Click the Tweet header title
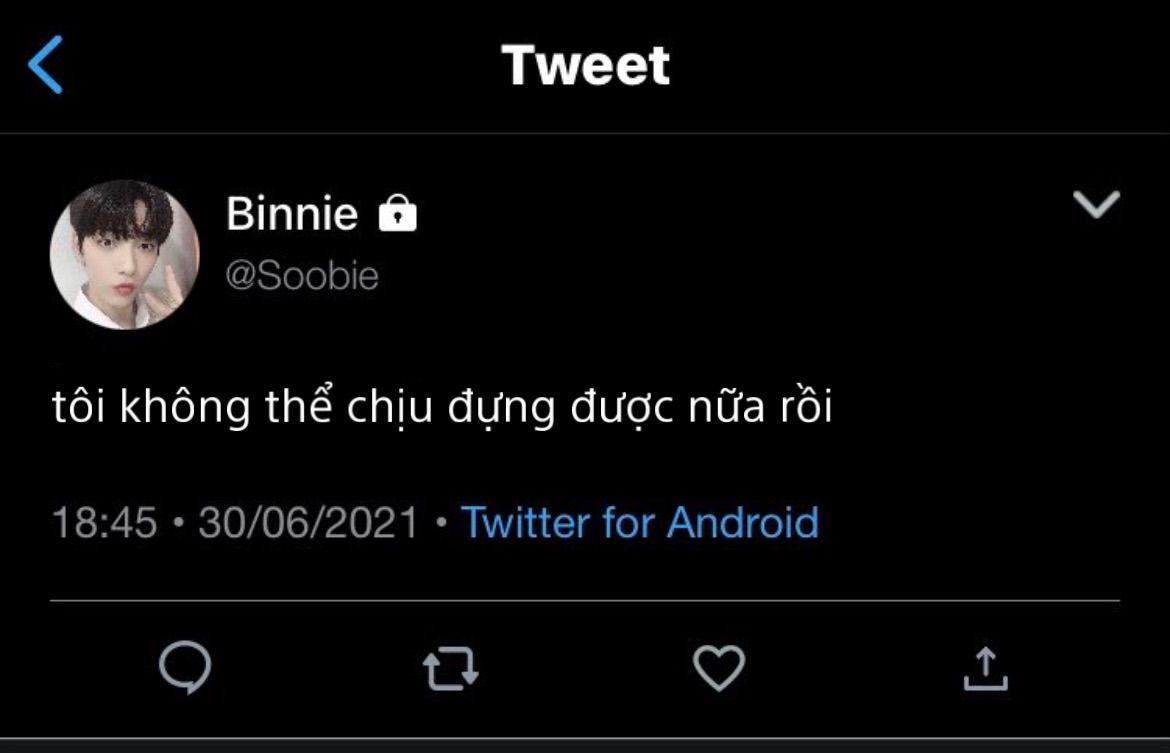This screenshot has height=753, width=1170. [x=586, y=65]
